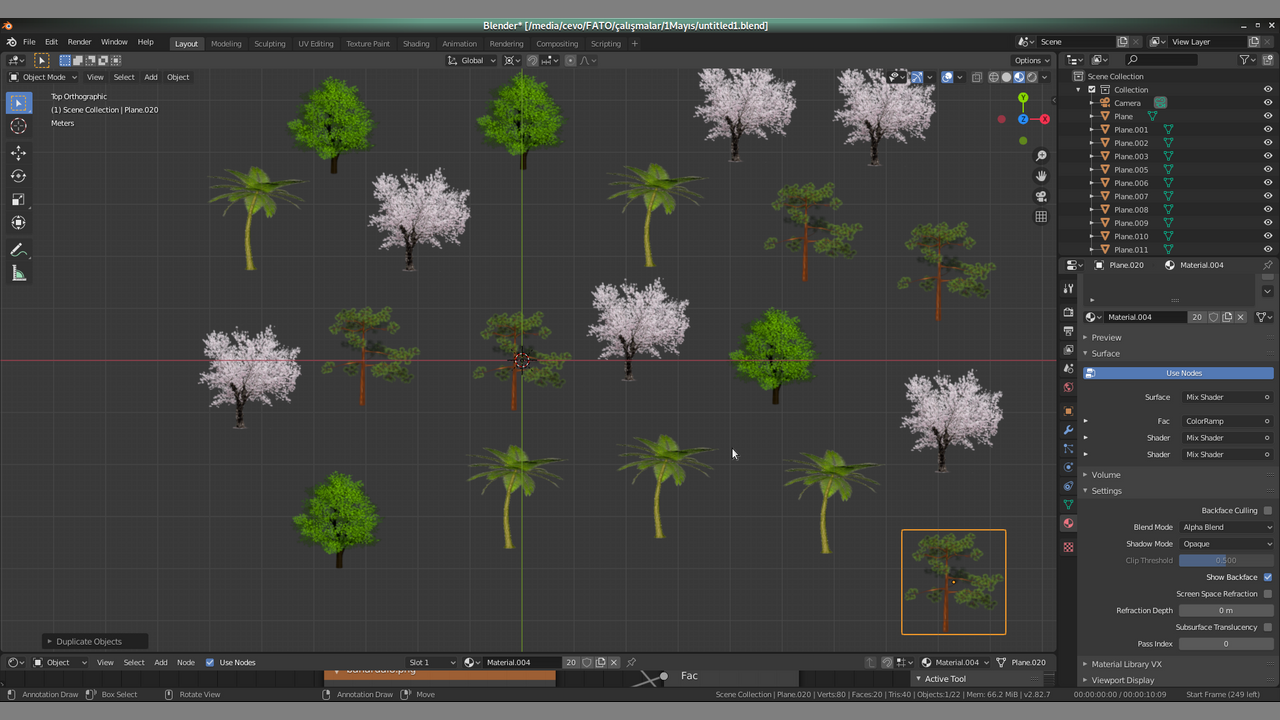The image size is (1280, 720).
Task: Select the Scale tool in the toolbar
Action: (18, 199)
